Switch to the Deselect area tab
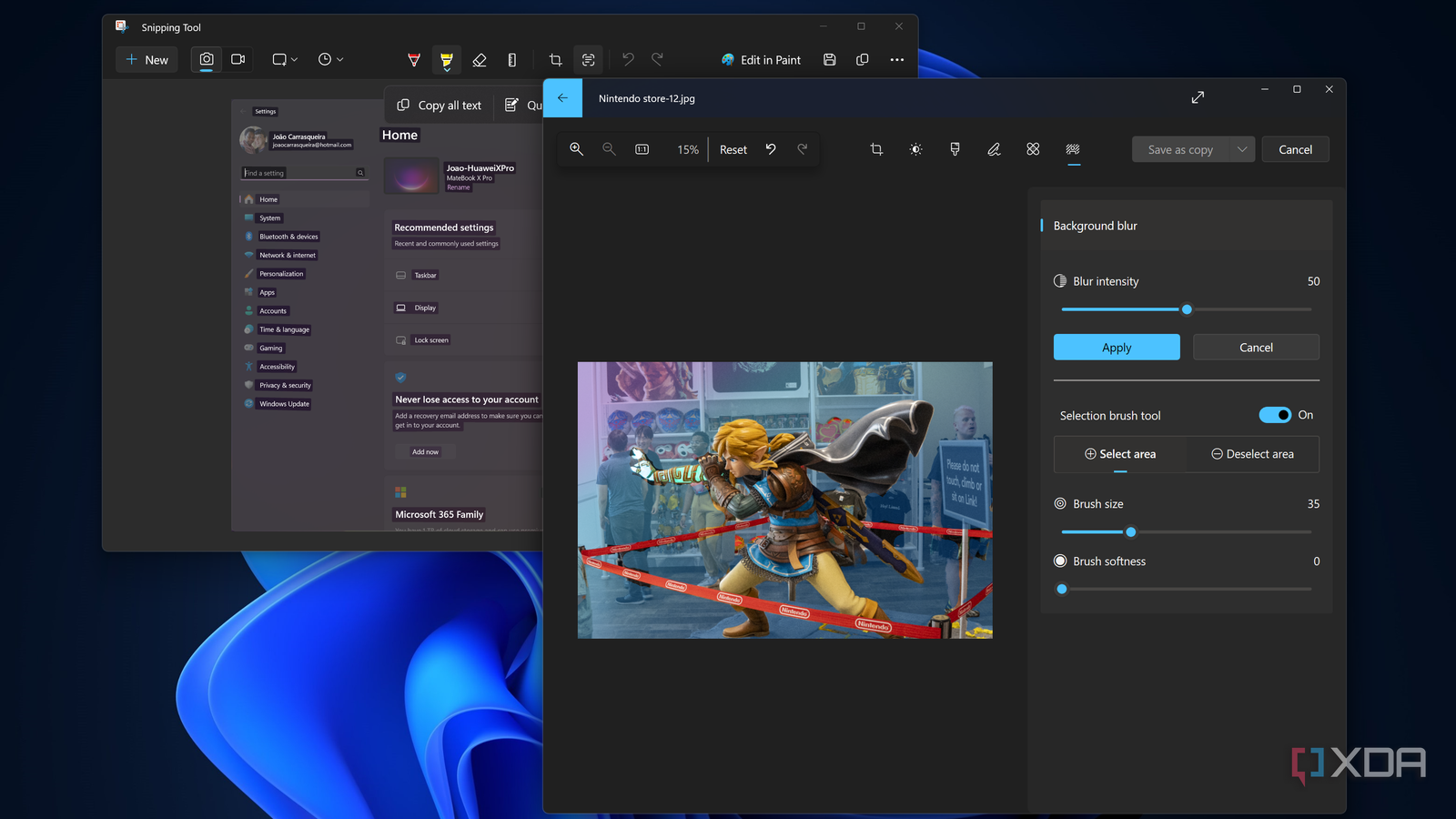This screenshot has height=819, width=1456. pyautogui.click(x=1252, y=454)
